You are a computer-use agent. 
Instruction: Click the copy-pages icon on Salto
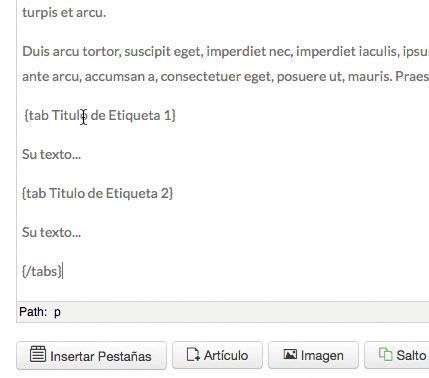(x=386, y=354)
